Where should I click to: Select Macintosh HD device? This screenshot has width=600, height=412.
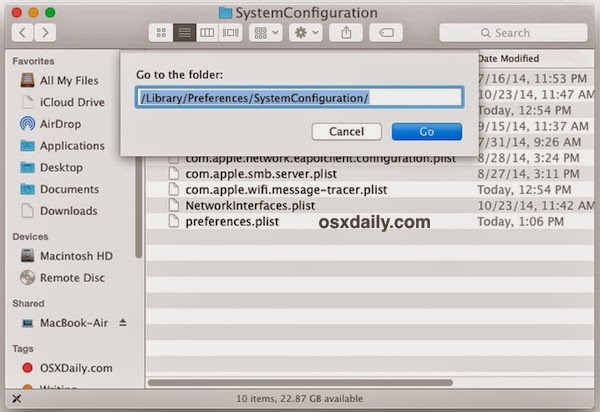coord(67,256)
